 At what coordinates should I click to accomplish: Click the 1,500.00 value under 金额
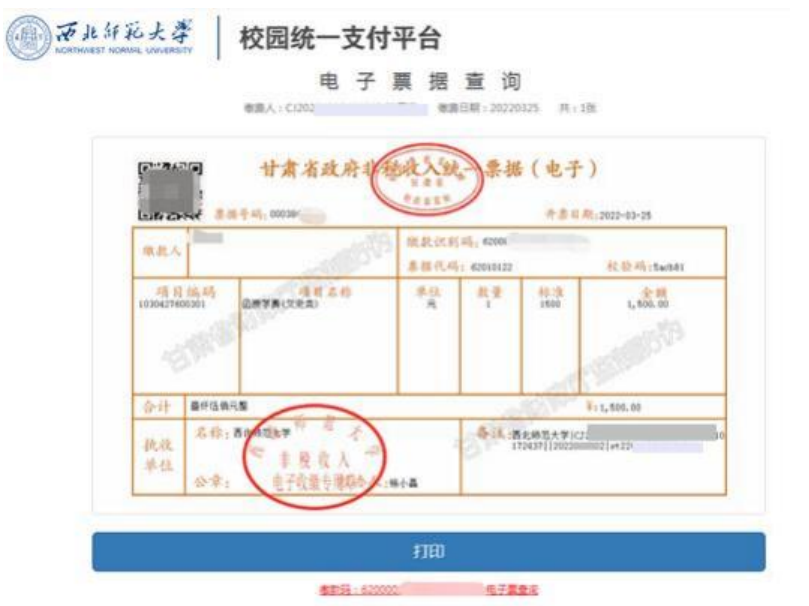pos(648,304)
